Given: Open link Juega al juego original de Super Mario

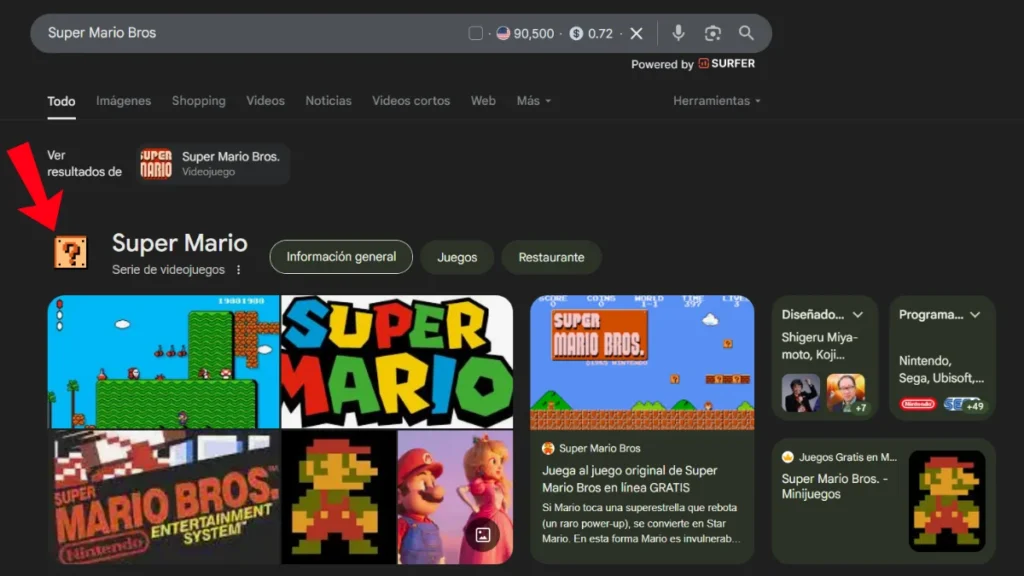Looking at the screenshot, I should pos(630,479).
